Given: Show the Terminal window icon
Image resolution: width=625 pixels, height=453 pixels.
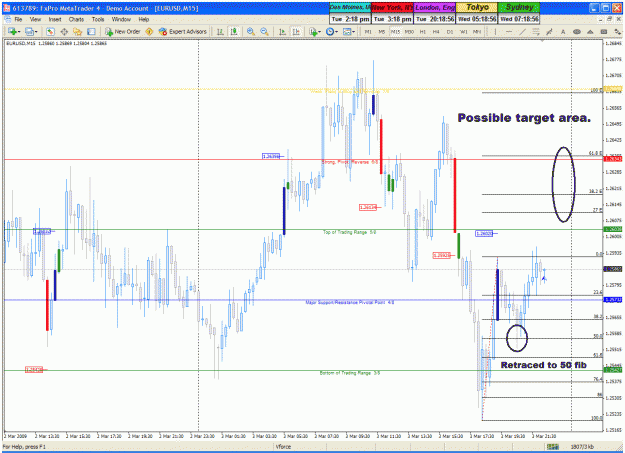Looking at the screenshot, I should click(x=91, y=32).
